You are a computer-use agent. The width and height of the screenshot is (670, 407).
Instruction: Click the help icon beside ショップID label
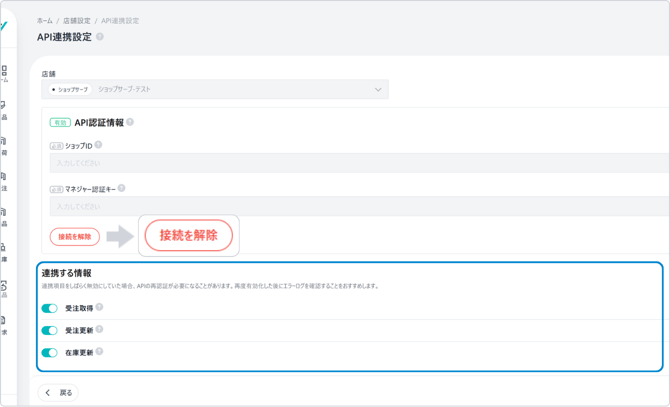tap(98, 145)
